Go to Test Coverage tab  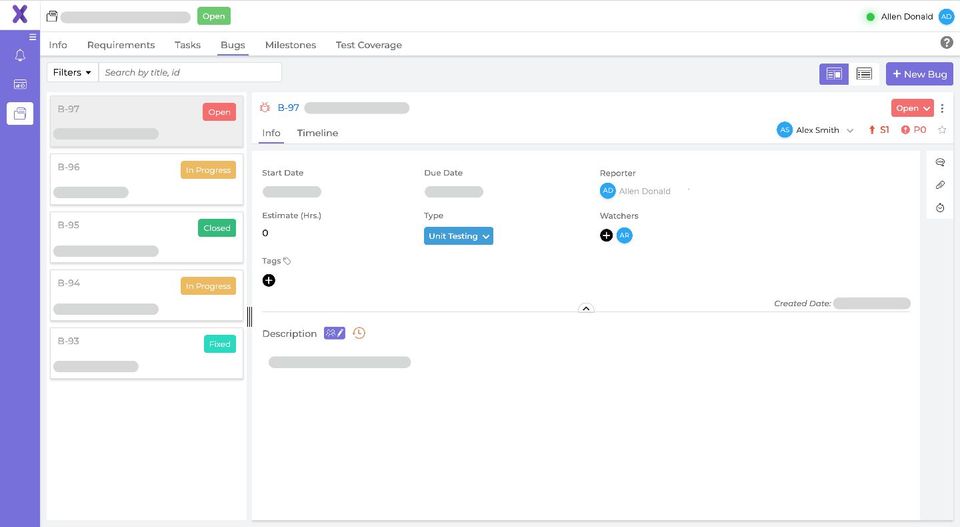point(369,45)
